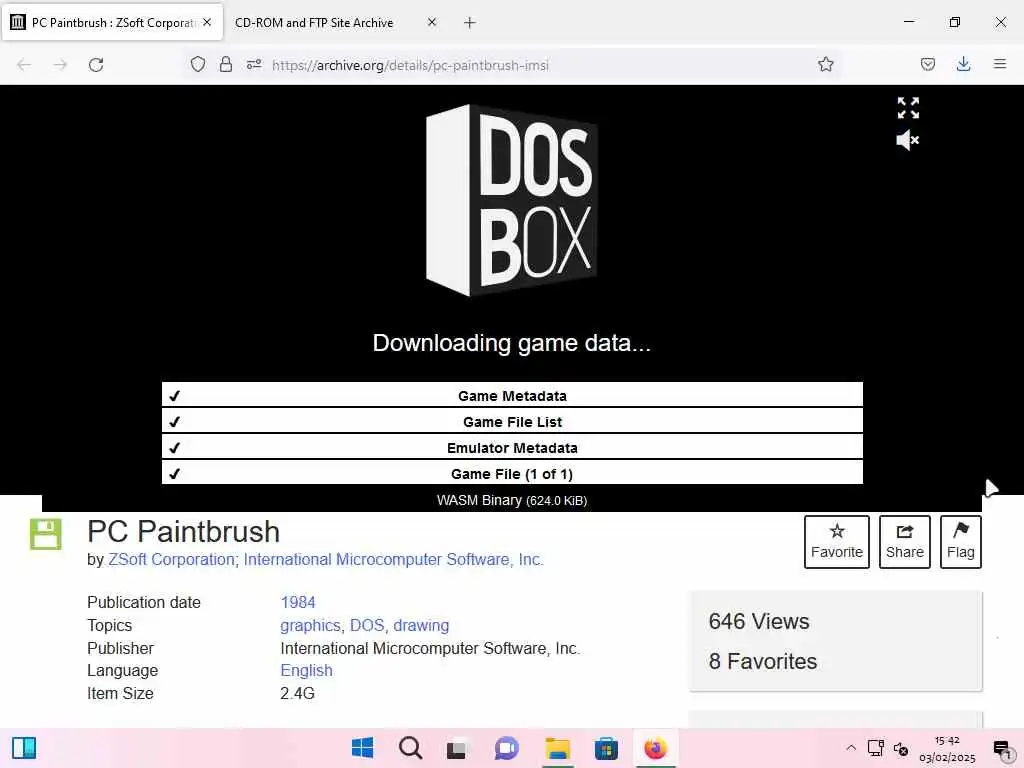Viewport: 1024px width, 768px height.
Task: Open Task View in taskbar
Action: coord(458,748)
